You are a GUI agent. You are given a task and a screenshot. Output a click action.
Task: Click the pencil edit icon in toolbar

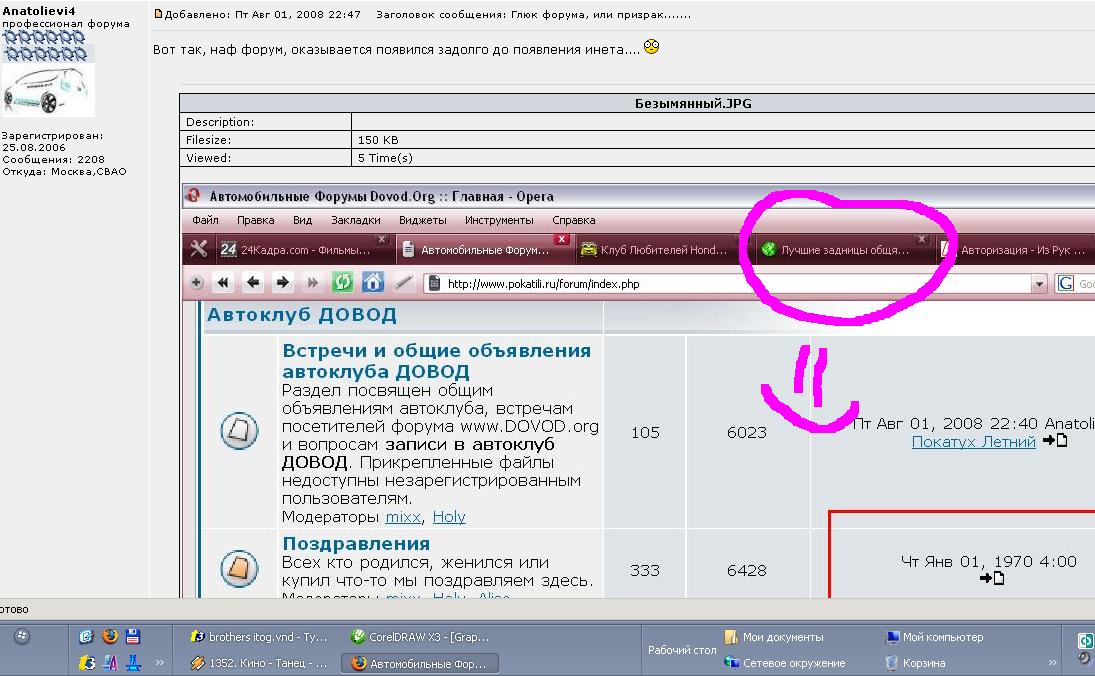(x=403, y=283)
